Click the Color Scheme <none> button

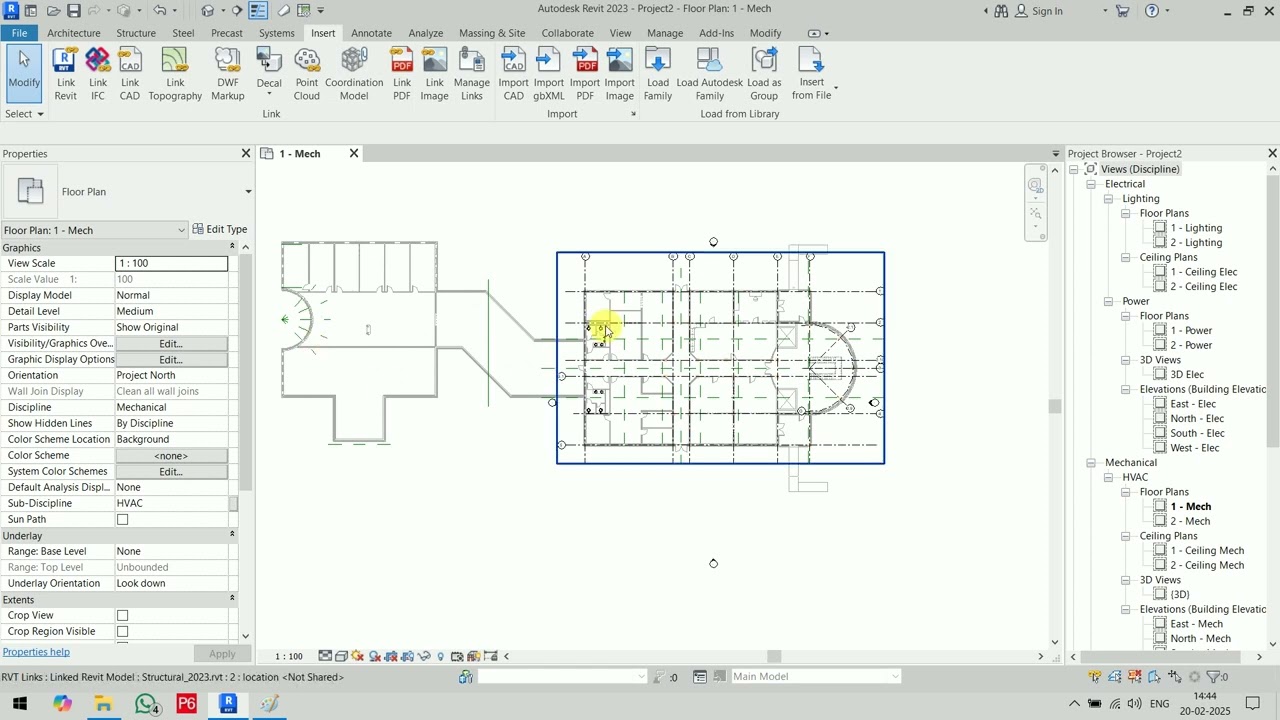[x=171, y=455]
